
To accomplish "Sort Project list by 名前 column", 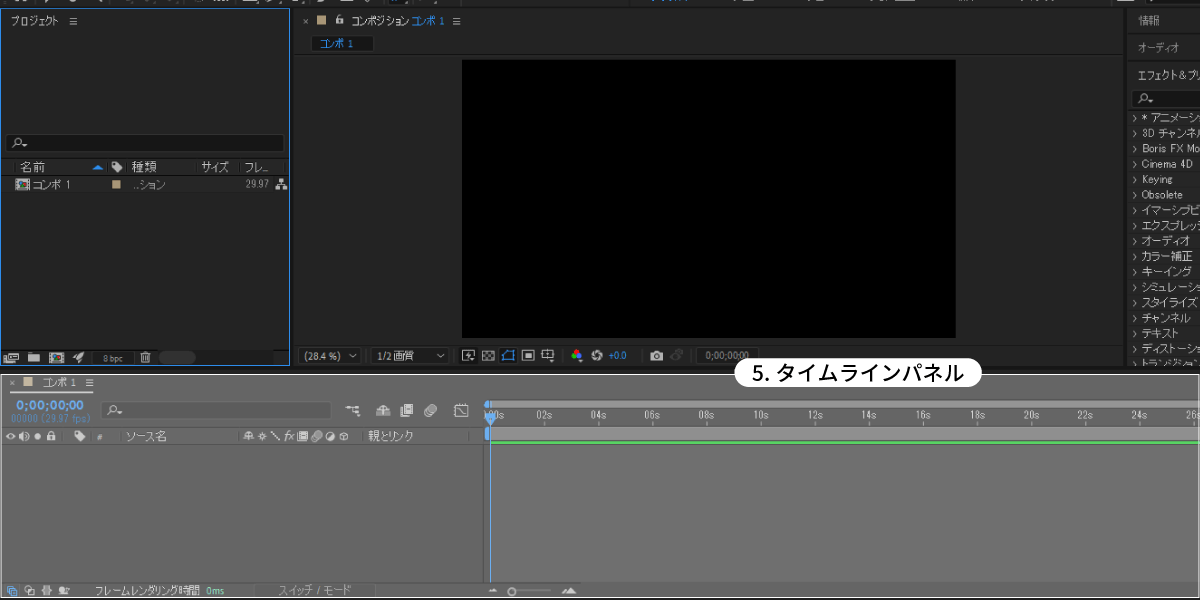I will pyautogui.click(x=33, y=167).
